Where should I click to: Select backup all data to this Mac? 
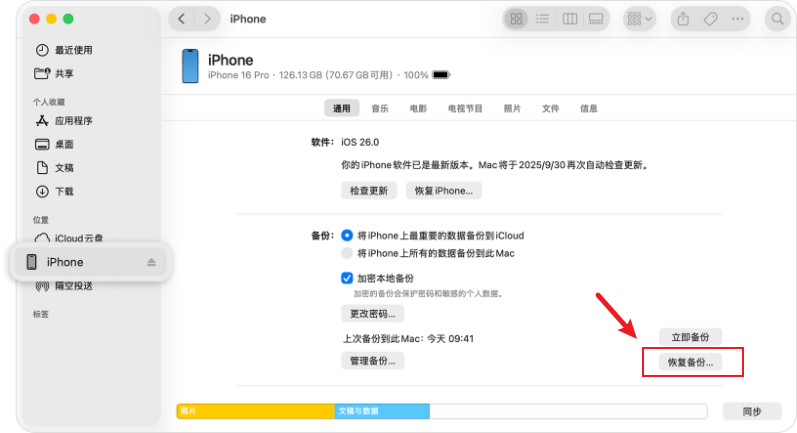[x=347, y=253]
